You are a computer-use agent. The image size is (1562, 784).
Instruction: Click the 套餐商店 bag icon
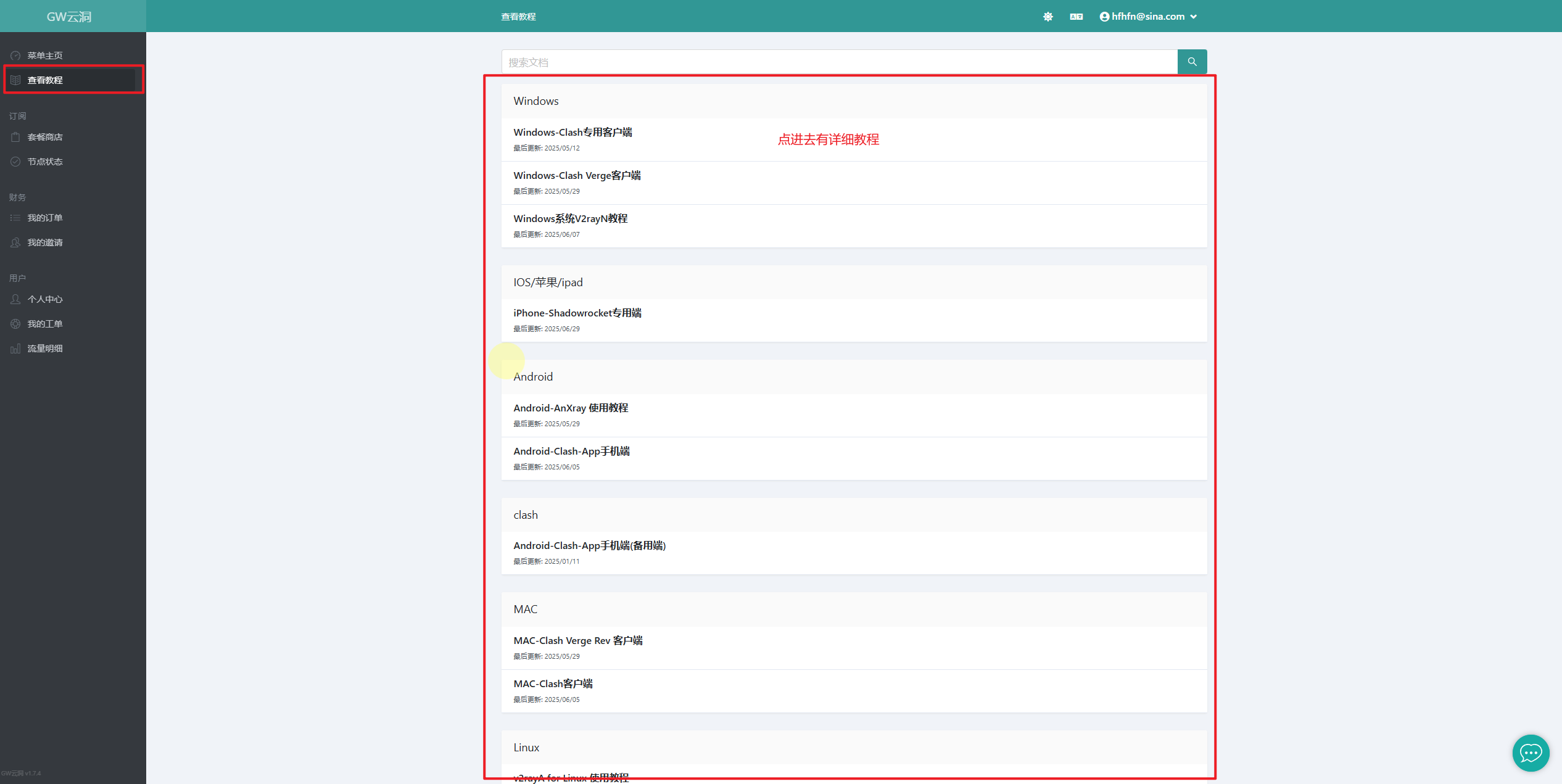coord(15,137)
